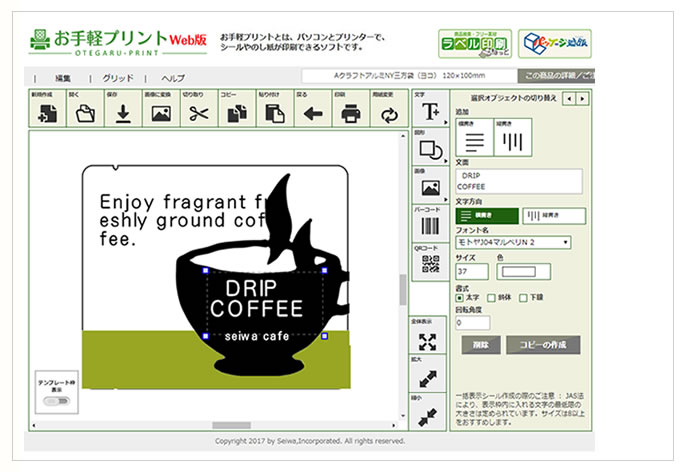This screenshot has width=690, height=472.
Task: Toggle the テンプレート枠表示 switch
Action: pos(57,401)
